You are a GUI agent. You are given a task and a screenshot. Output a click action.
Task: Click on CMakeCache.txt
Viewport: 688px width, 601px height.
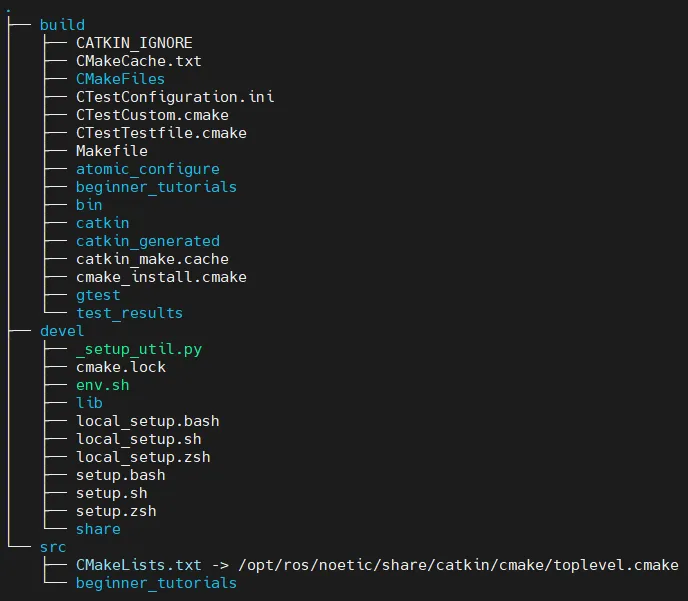coord(138,61)
